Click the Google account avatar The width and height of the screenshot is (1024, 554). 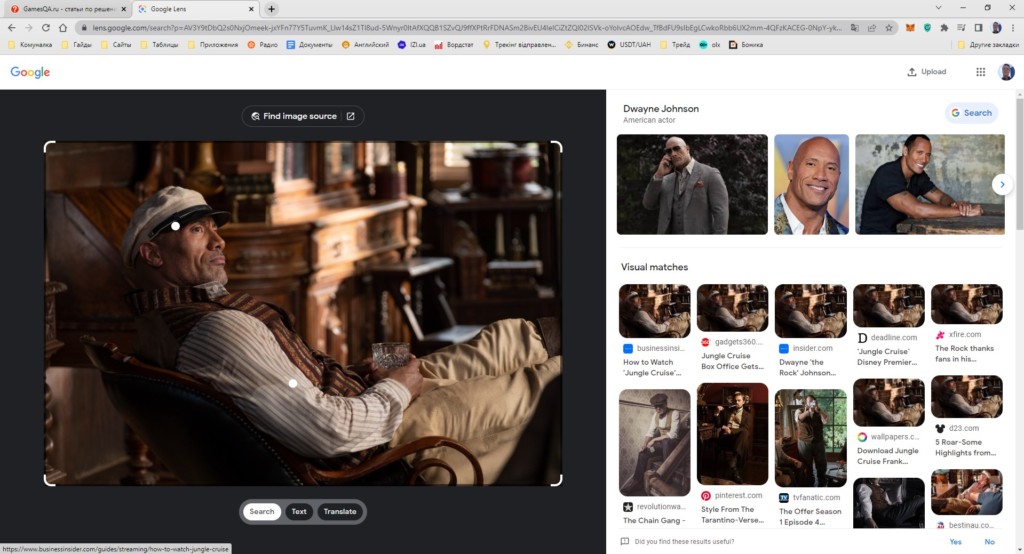[1006, 72]
